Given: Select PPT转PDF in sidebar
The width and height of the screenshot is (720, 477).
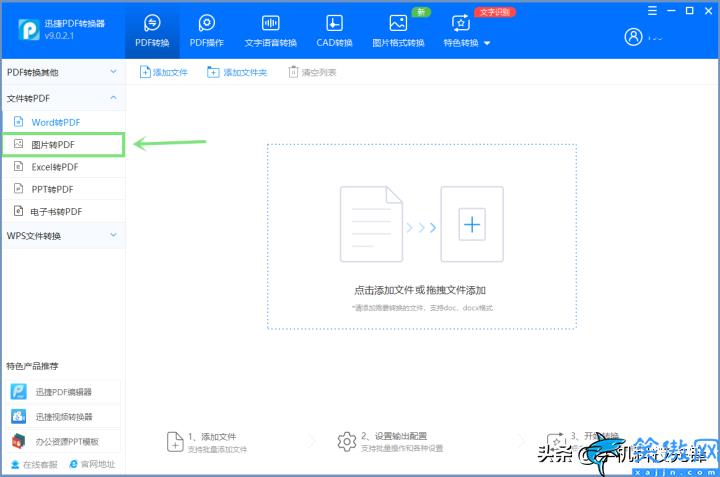Looking at the screenshot, I should [x=64, y=189].
